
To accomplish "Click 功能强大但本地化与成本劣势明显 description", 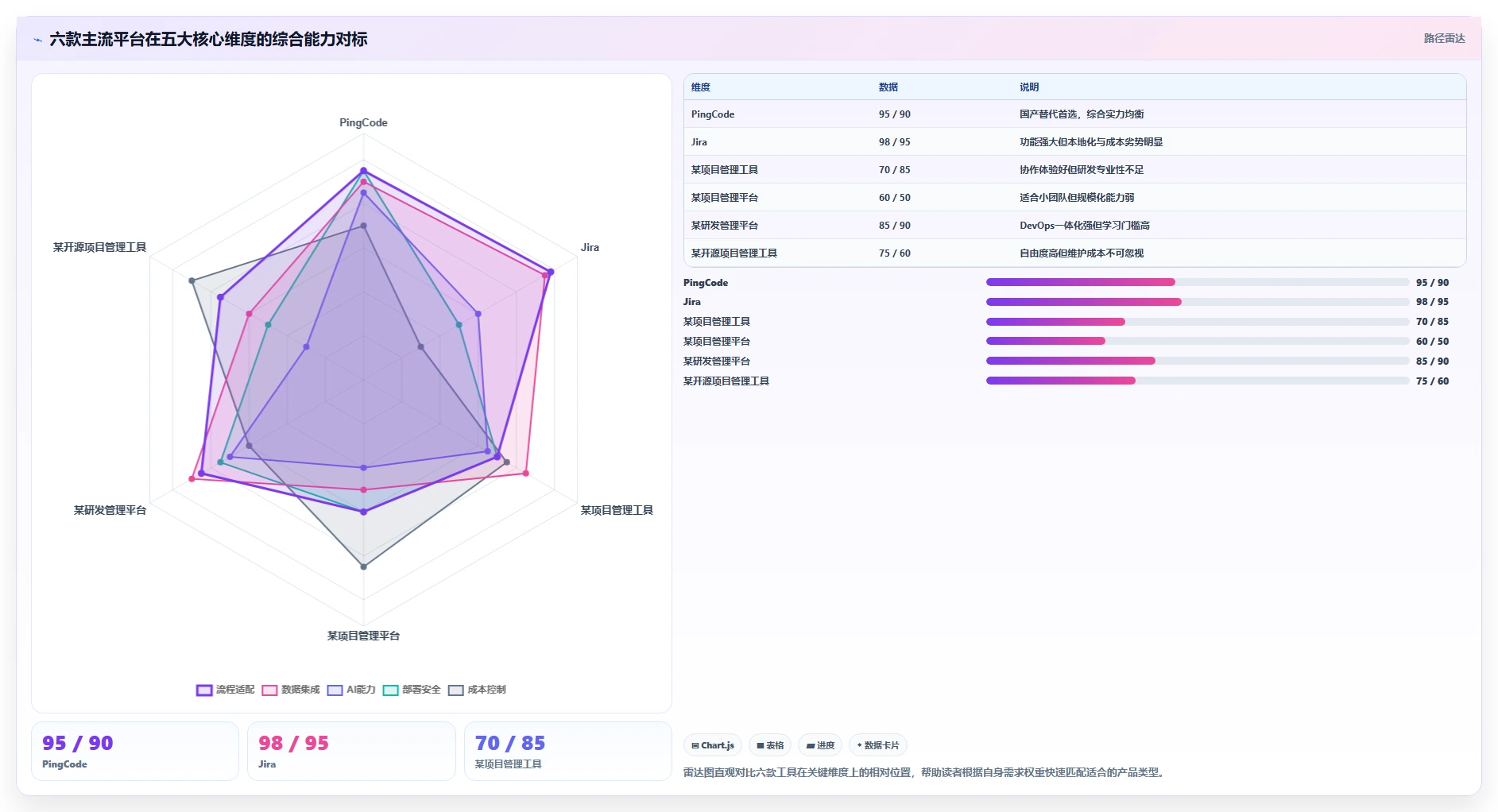I will [x=1091, y=142].
